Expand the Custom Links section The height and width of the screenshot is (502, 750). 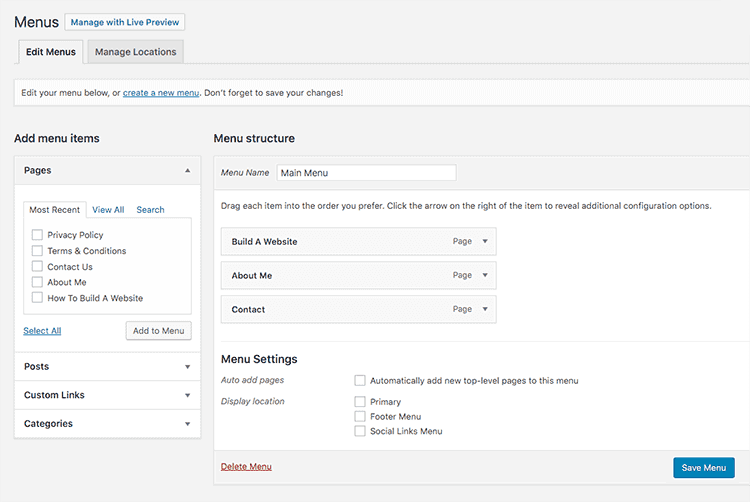tap(187, 395)
